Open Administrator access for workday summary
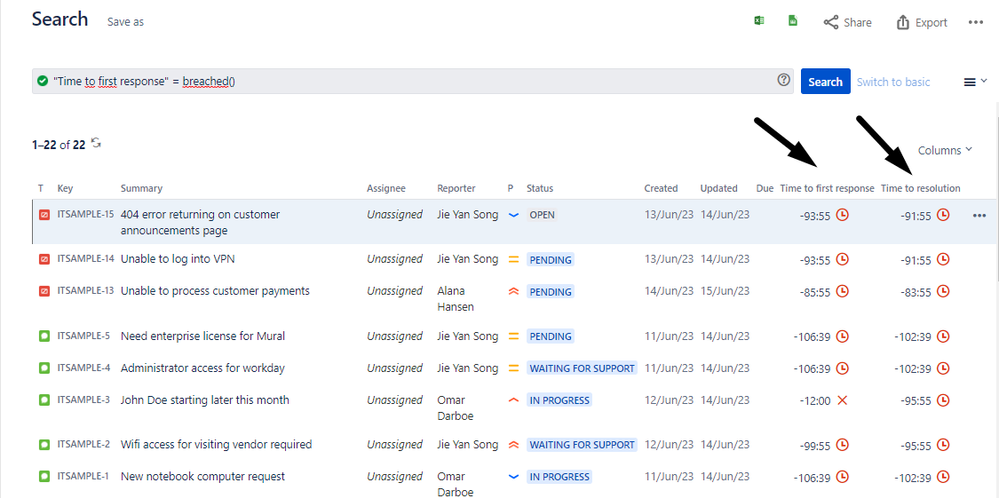 click(x=203, y=367)
